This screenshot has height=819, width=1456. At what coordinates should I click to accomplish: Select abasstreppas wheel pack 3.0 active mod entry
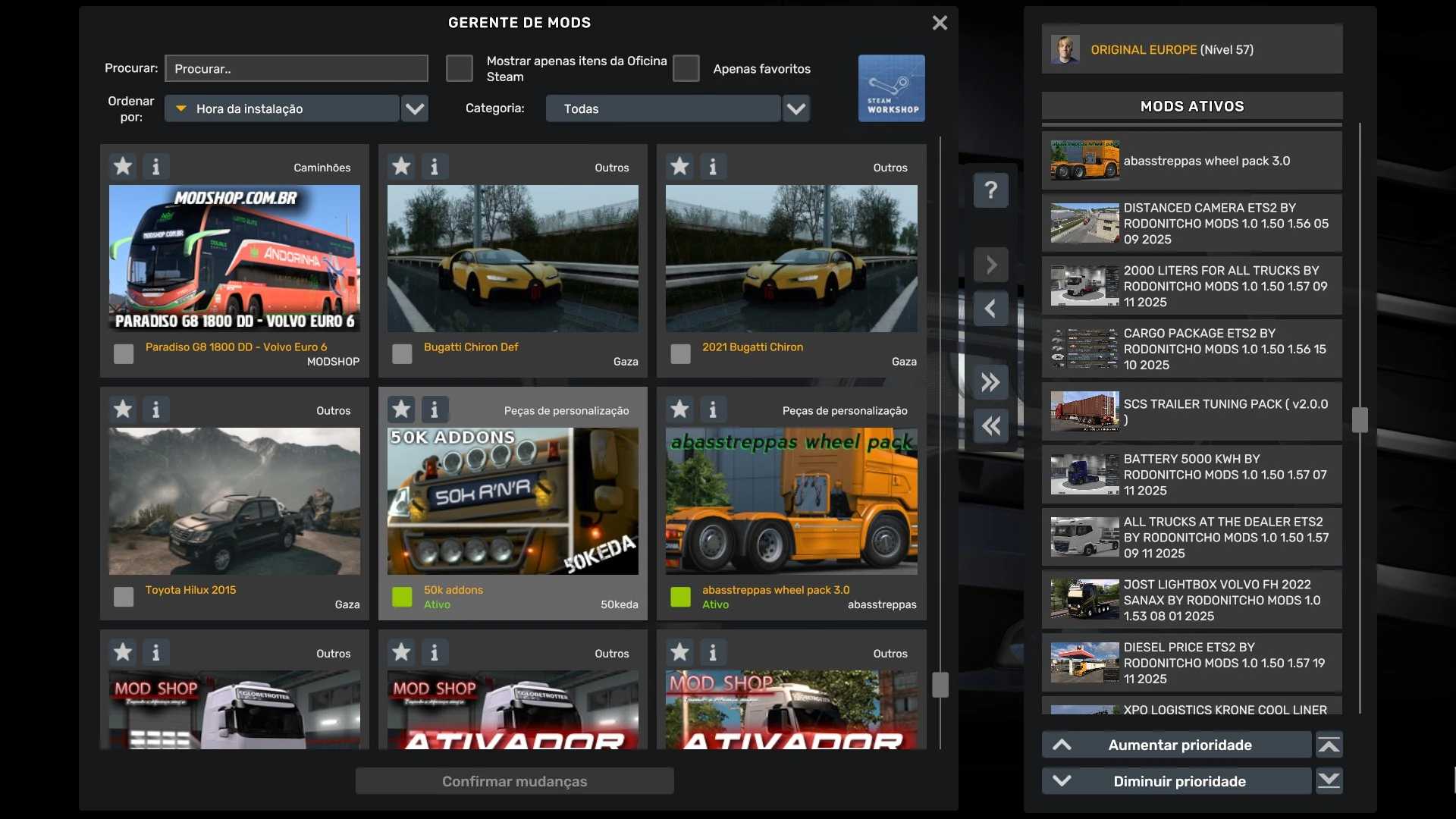pyautogui.click(x=1191, y=161)
